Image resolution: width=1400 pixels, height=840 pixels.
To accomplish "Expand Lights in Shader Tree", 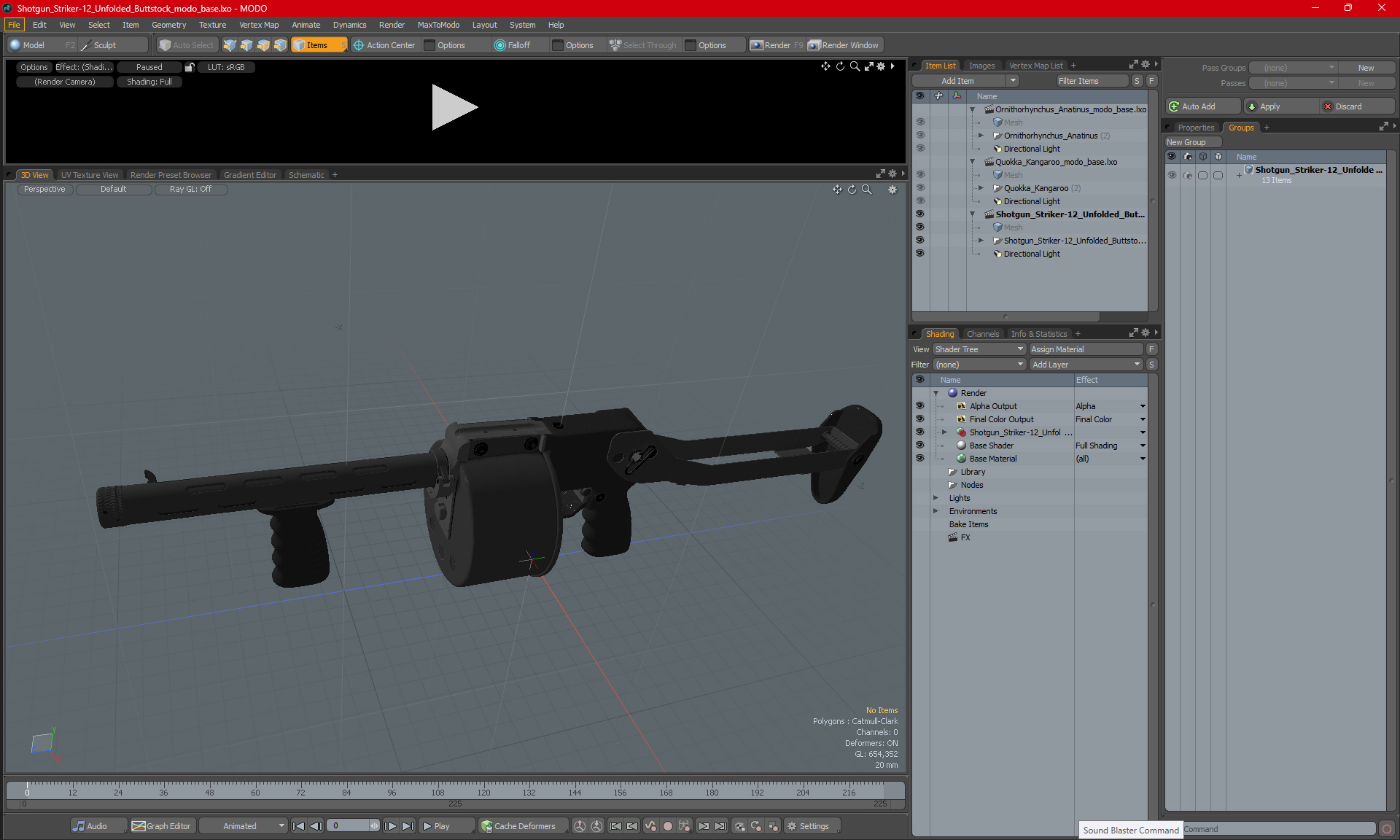I will [936, 498].
